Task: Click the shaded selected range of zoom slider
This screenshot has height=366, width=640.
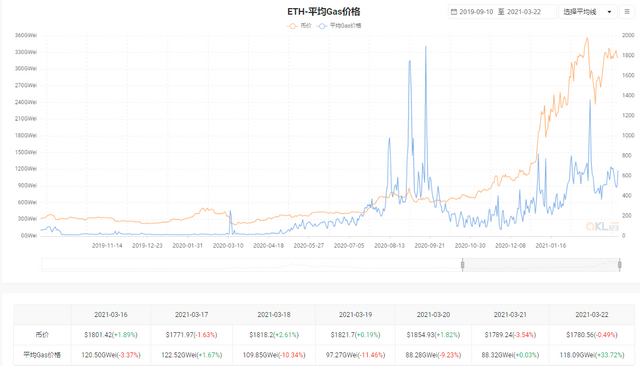Action: click(541, 265)
